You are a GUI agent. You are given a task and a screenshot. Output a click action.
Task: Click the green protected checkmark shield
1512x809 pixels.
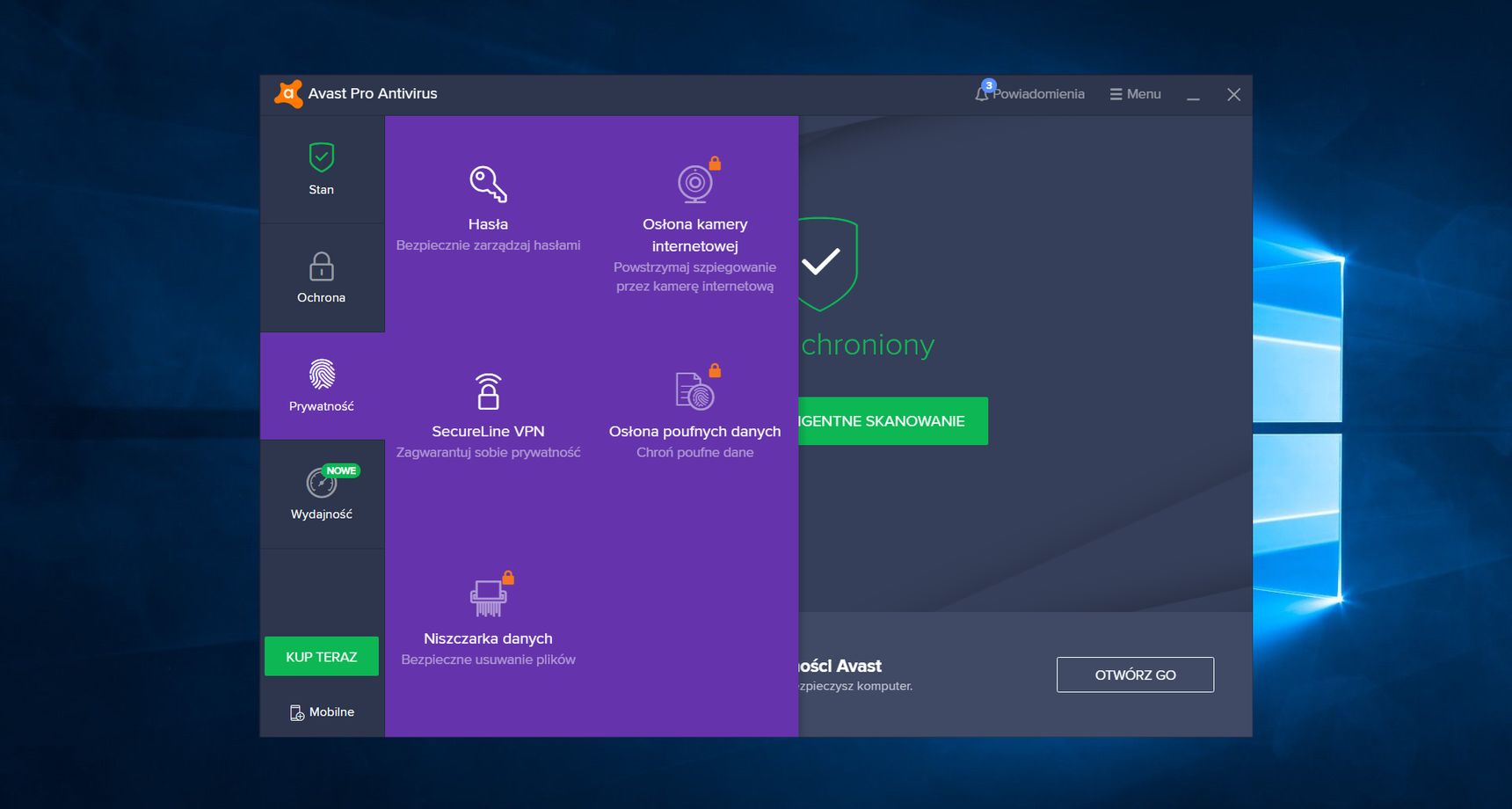[x=826, y=264]
